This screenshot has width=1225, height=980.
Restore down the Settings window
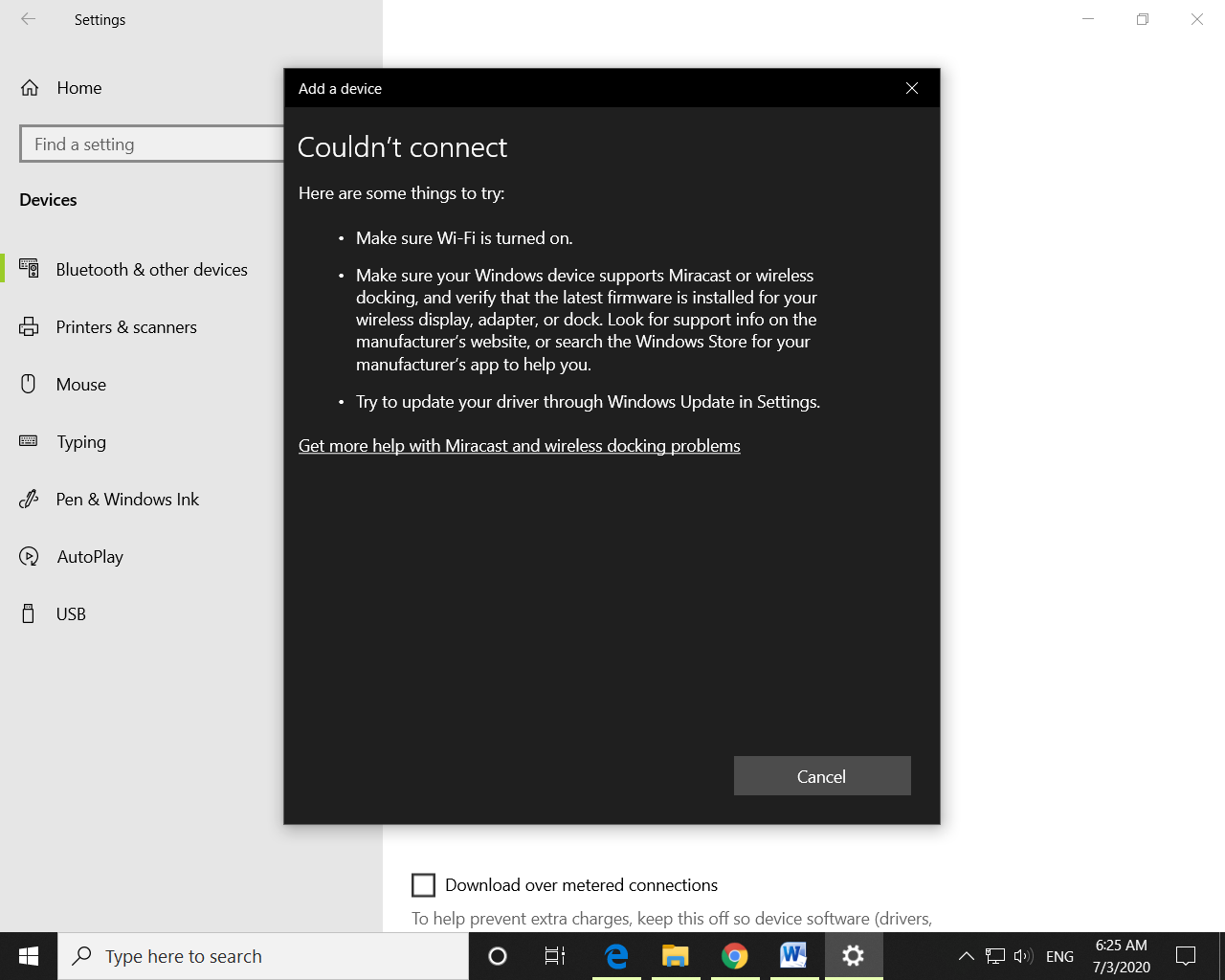1143,19
